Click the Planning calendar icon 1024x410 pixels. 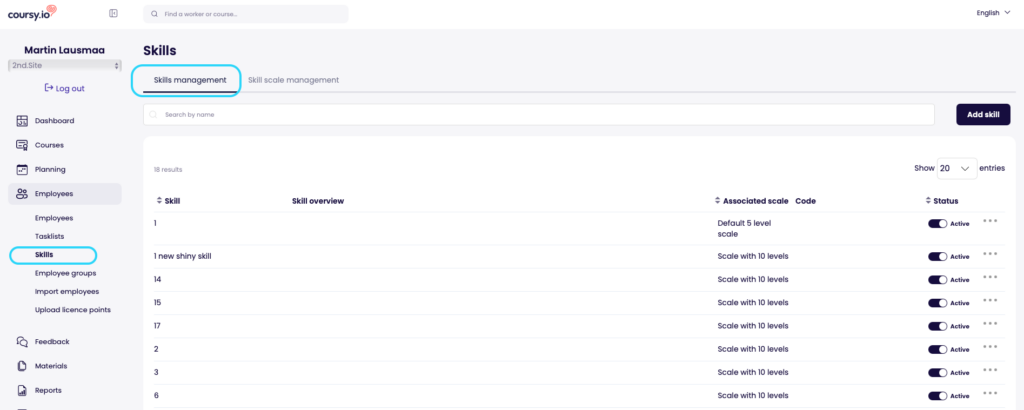coord(22,169)
